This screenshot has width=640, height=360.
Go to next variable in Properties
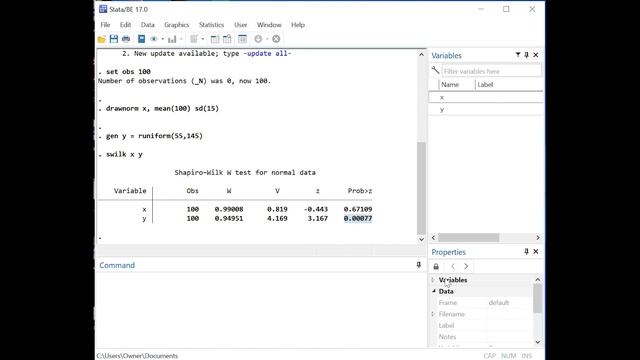(x=466, y=267)
